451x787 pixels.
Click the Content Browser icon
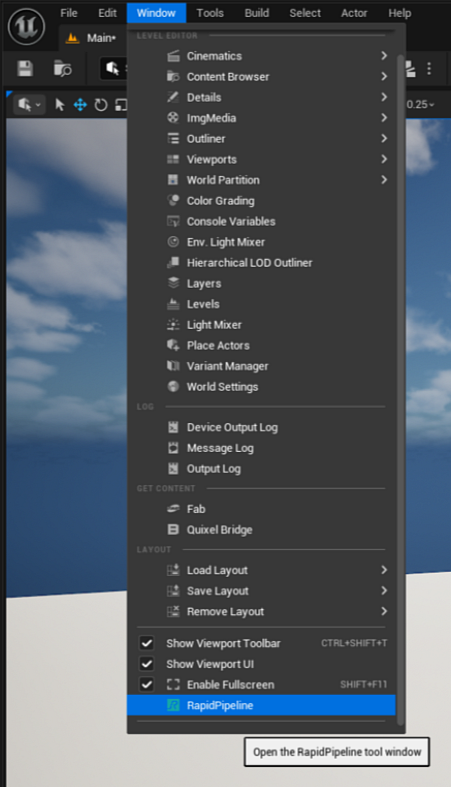(173, 76)
